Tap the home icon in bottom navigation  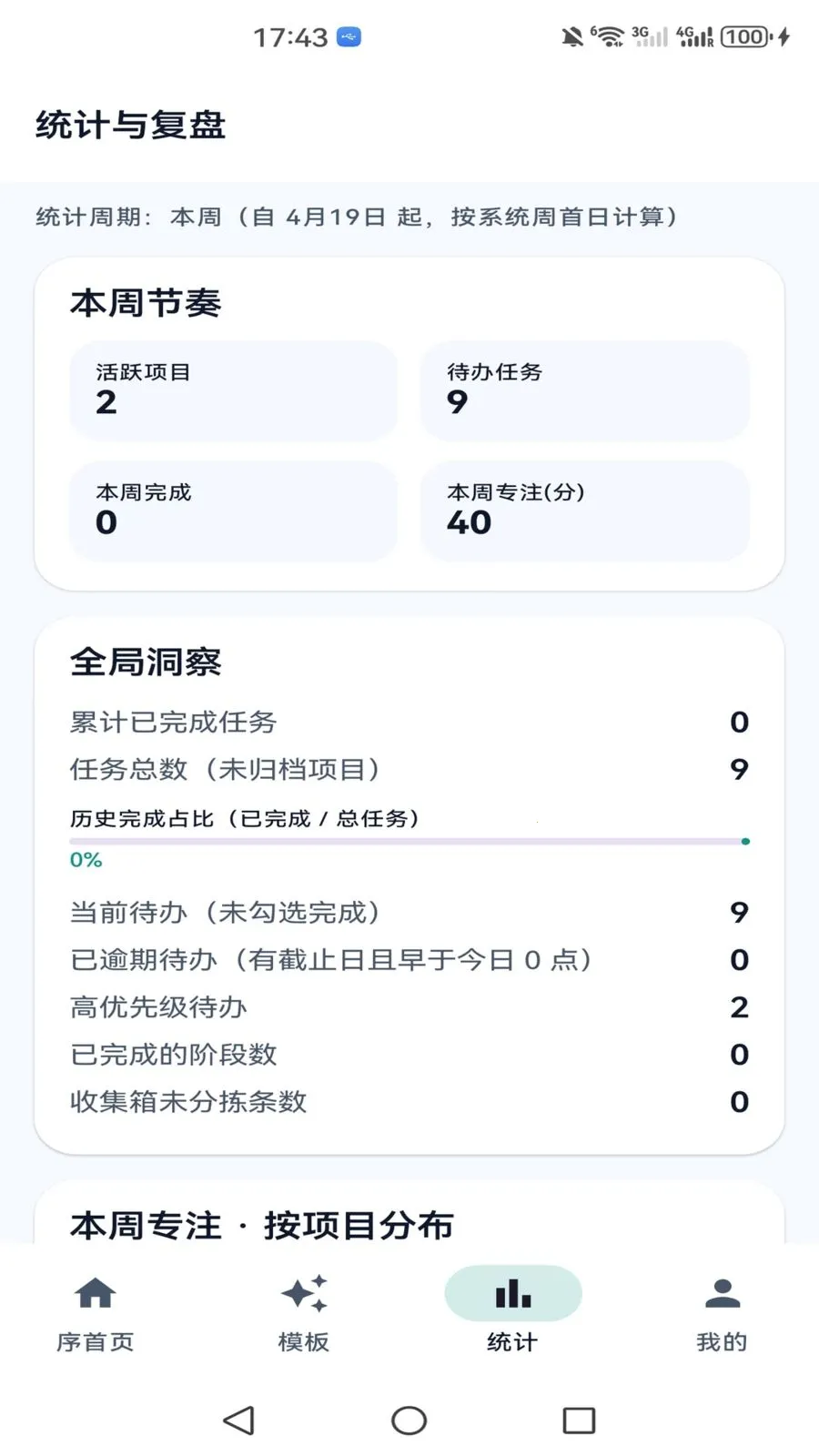coord(96,1293)
